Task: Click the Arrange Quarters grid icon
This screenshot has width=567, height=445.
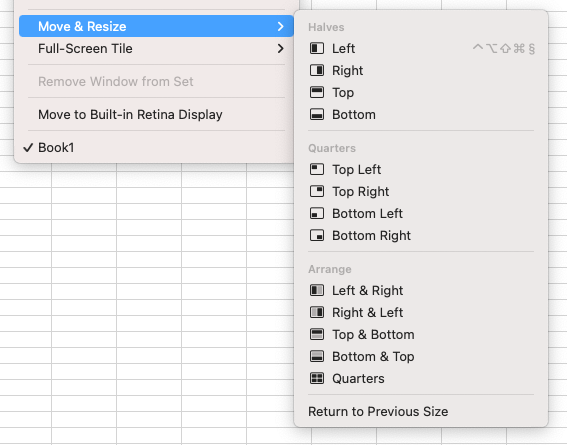Action: 317,378
